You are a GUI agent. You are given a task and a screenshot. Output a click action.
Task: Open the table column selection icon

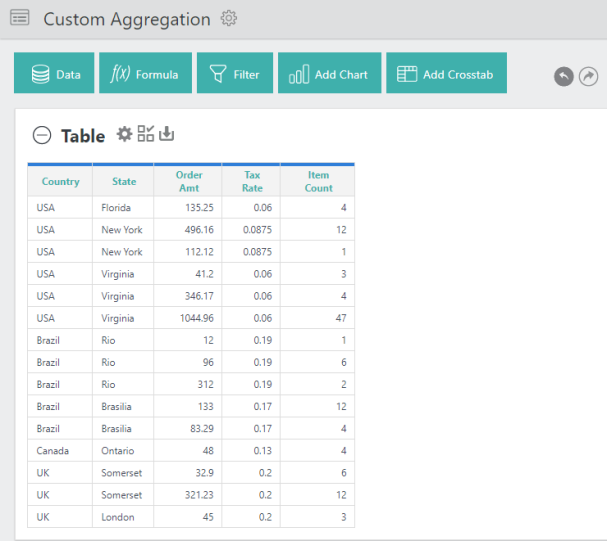[x=146, y=134]
